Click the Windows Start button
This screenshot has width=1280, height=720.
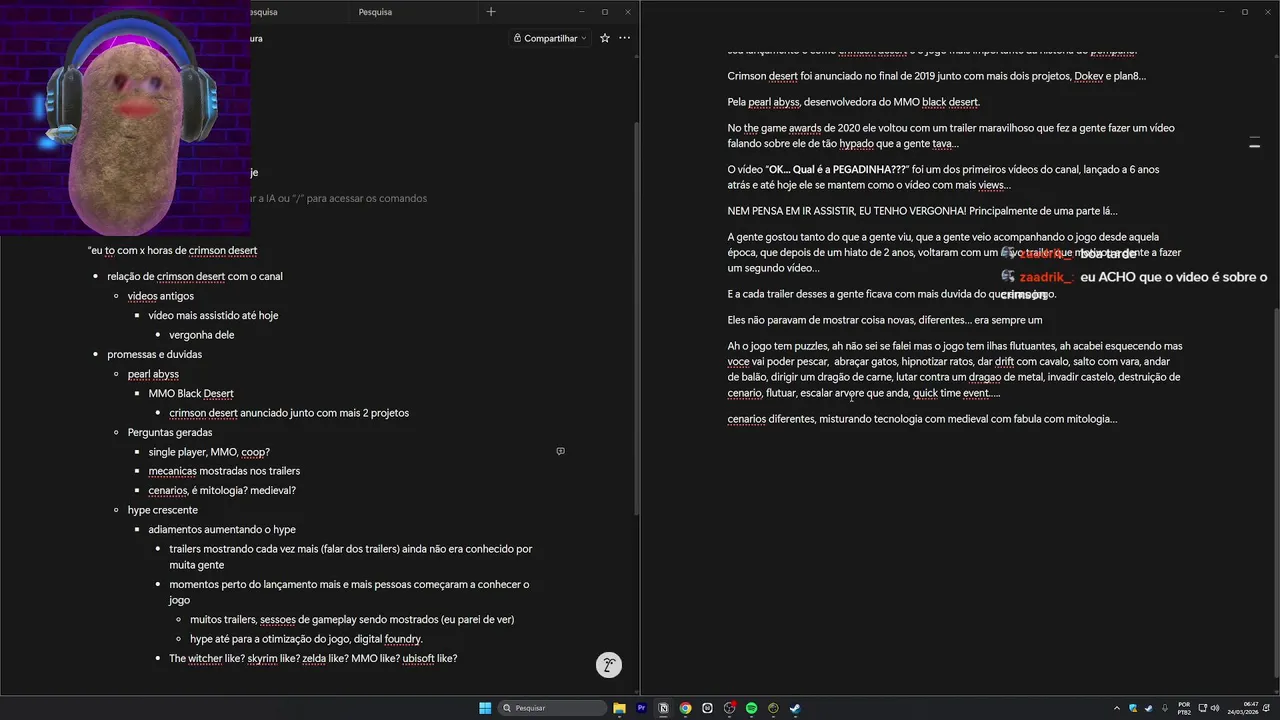click(485, 708)
